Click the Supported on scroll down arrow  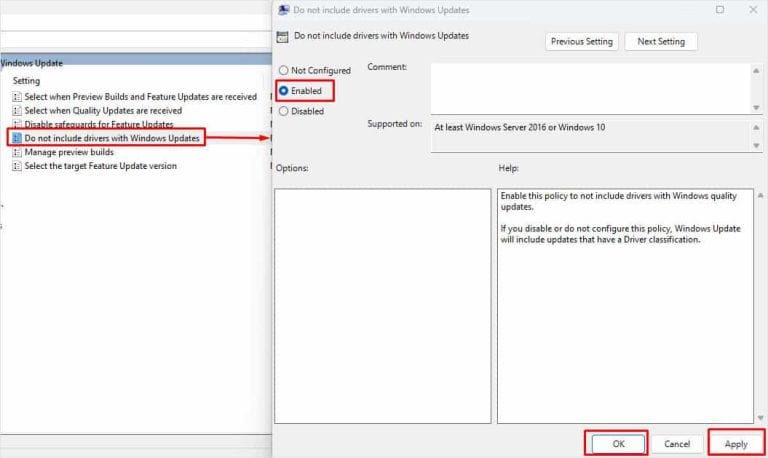pyautogui.click(x=756, y=146)
